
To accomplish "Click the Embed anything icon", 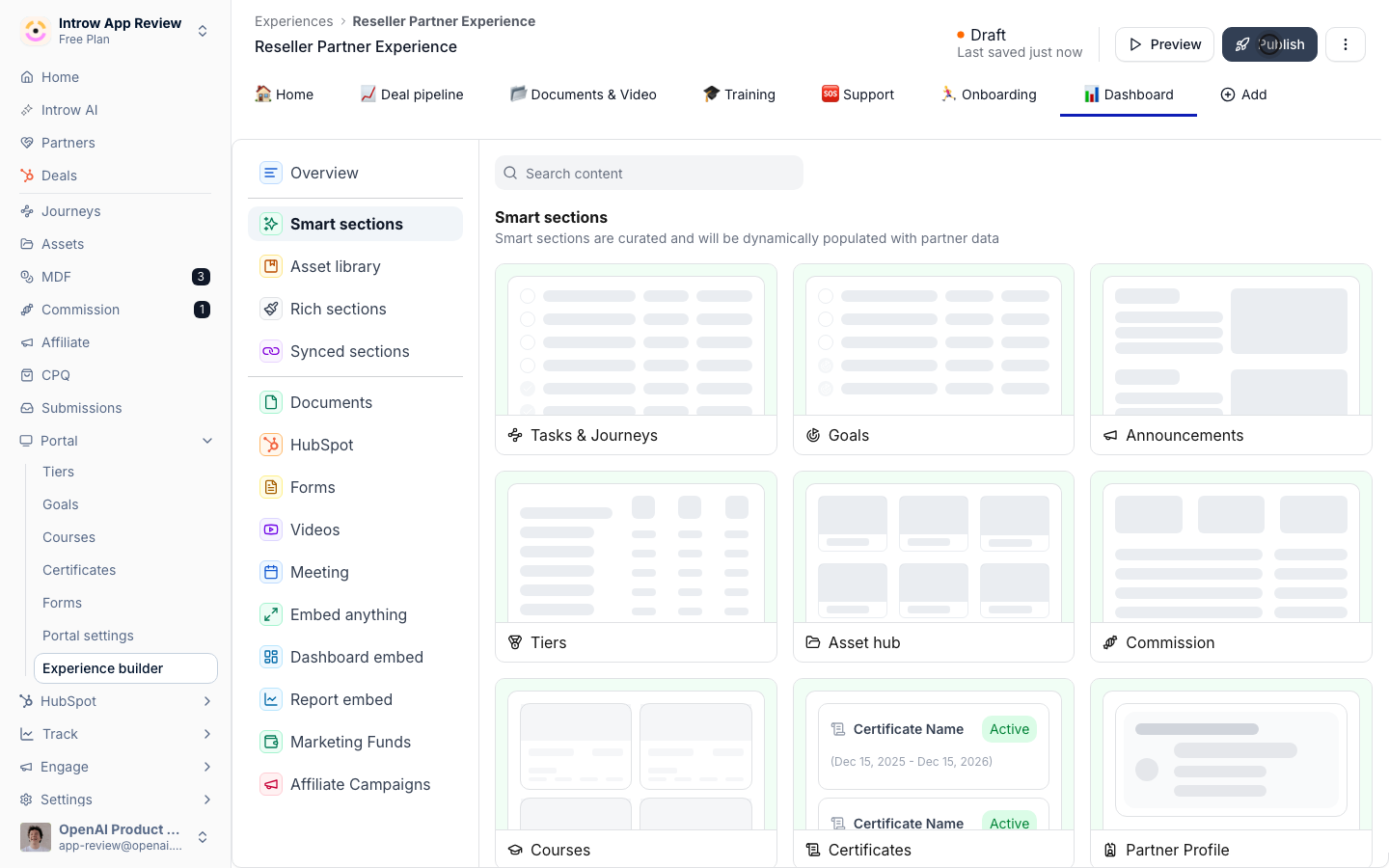I will (x=271, y=614).
